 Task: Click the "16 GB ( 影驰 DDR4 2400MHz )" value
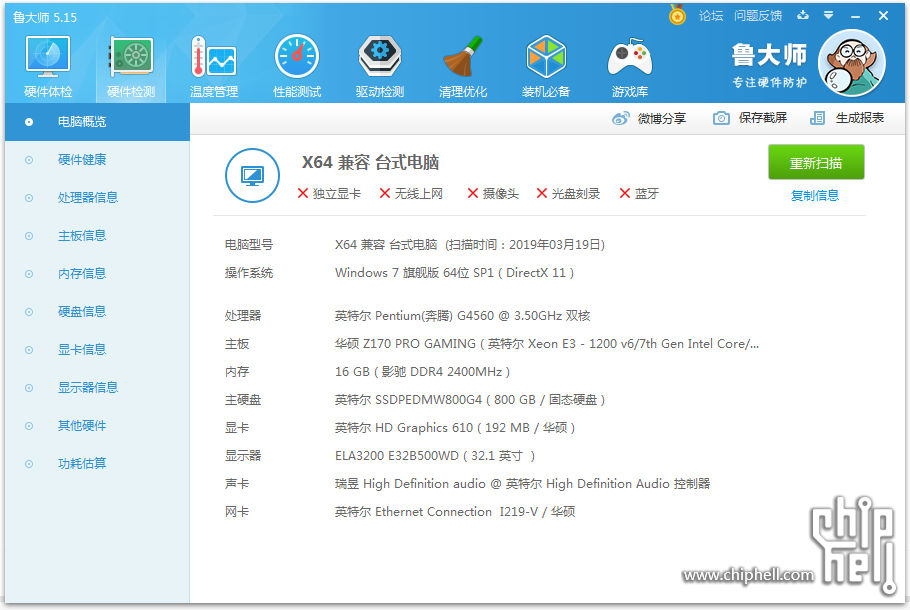[422, 371]
